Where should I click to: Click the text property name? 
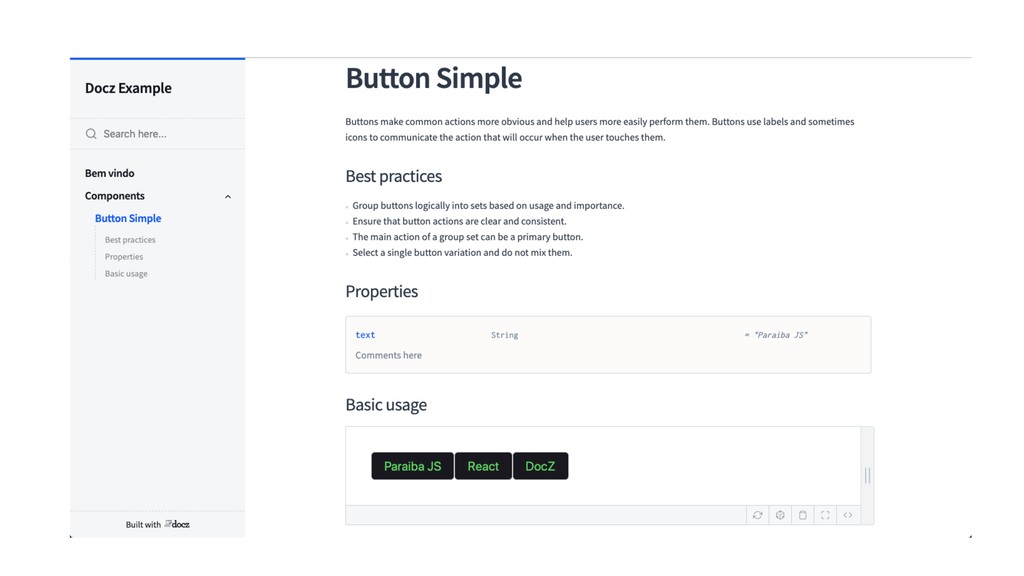point(365,335)
